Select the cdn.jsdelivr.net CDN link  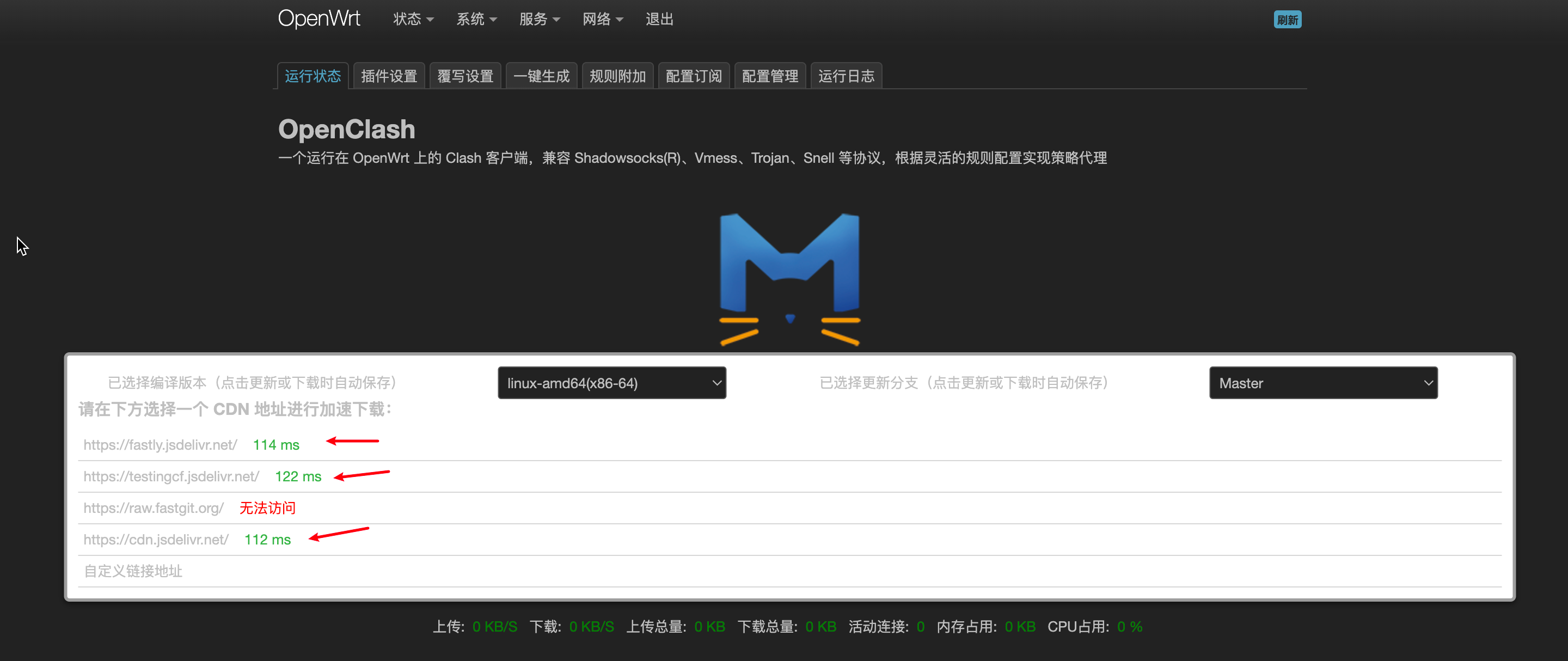click(156, 539)
